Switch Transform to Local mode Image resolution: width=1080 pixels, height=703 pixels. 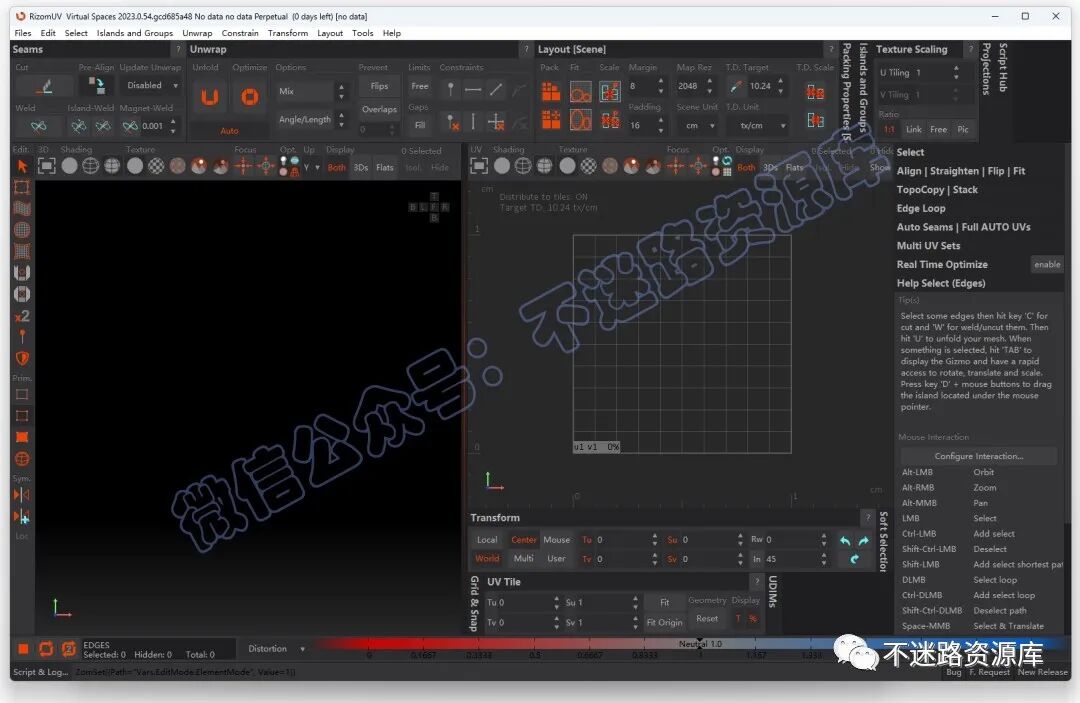487,540
